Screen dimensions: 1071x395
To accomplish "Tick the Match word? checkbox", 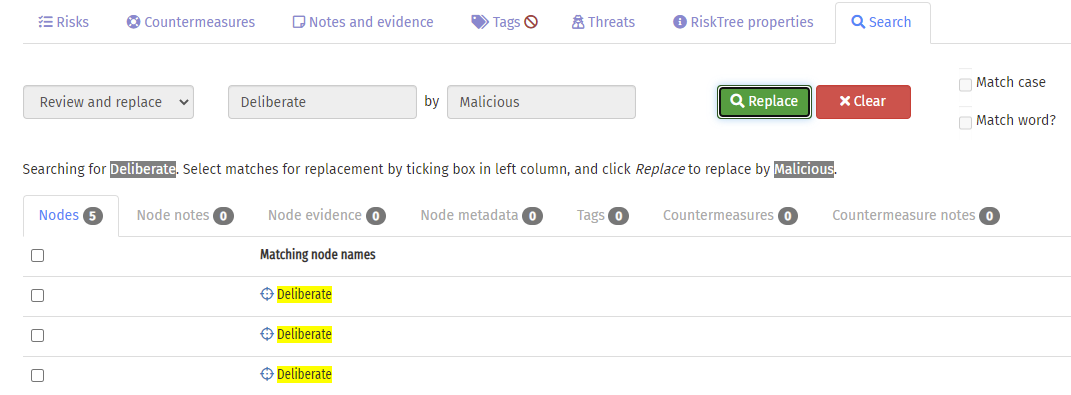I will (x=965, y=123).
